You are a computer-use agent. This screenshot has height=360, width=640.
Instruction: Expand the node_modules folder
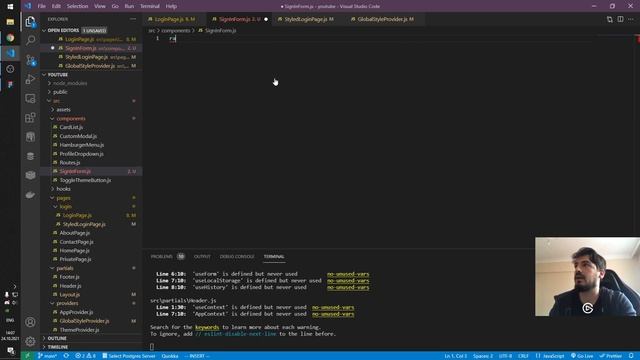(69, 83)
